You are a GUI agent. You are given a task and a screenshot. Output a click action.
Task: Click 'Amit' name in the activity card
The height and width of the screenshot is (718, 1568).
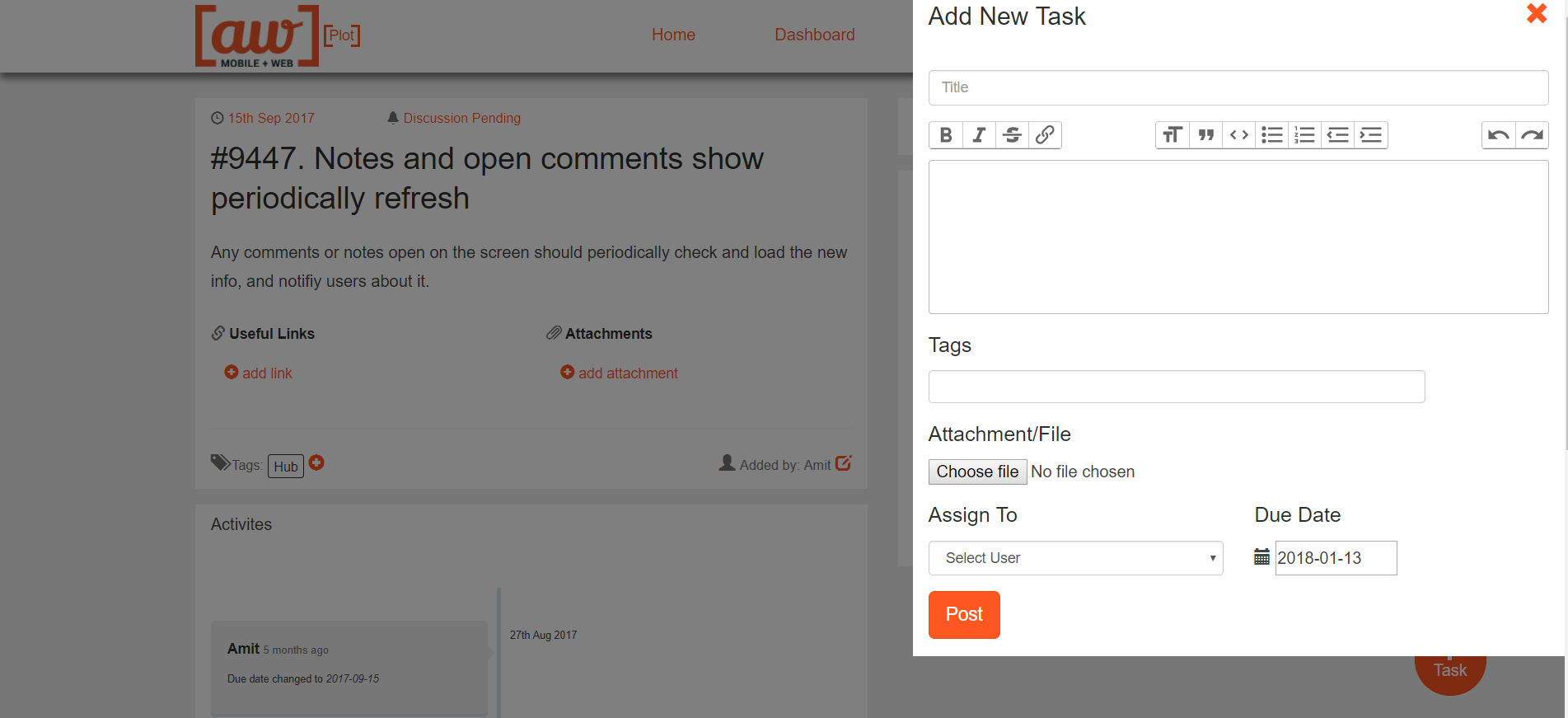coord(243,649)
